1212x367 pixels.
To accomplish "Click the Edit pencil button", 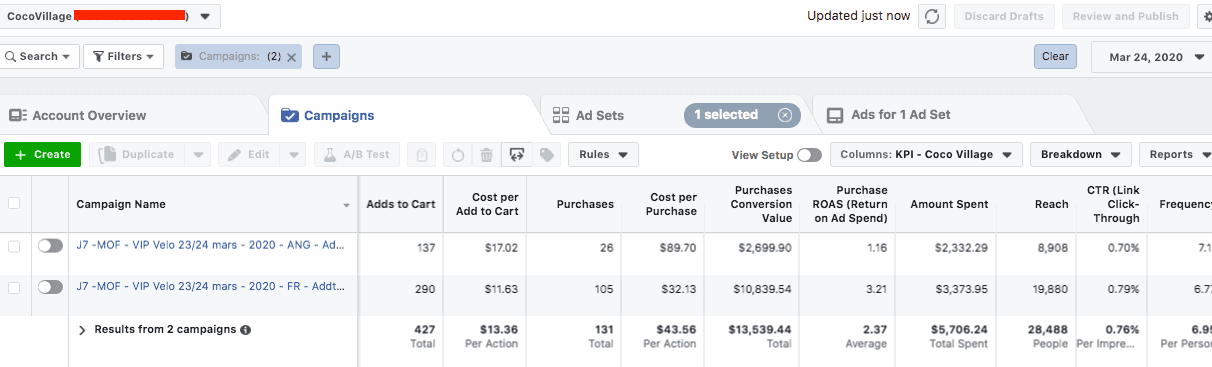I will (249, 155).
